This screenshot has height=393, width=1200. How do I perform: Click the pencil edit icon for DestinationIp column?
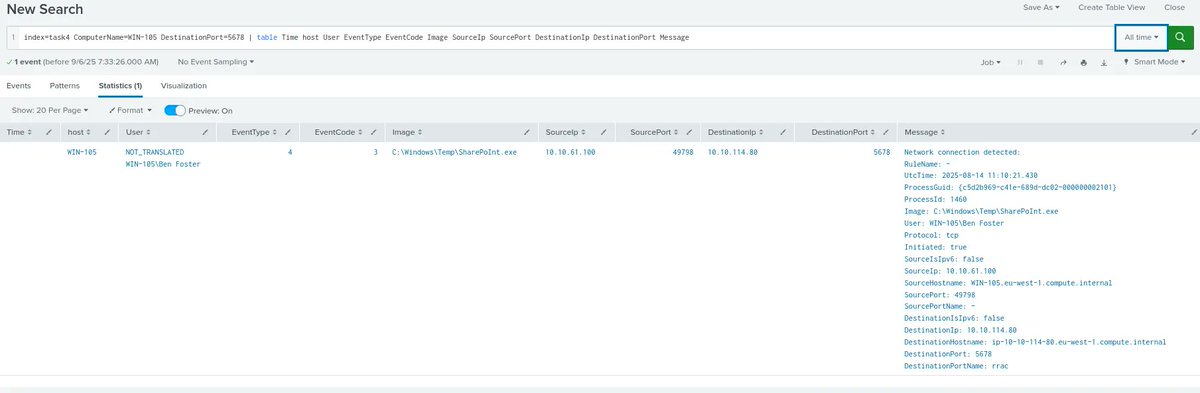click(784, 132)
